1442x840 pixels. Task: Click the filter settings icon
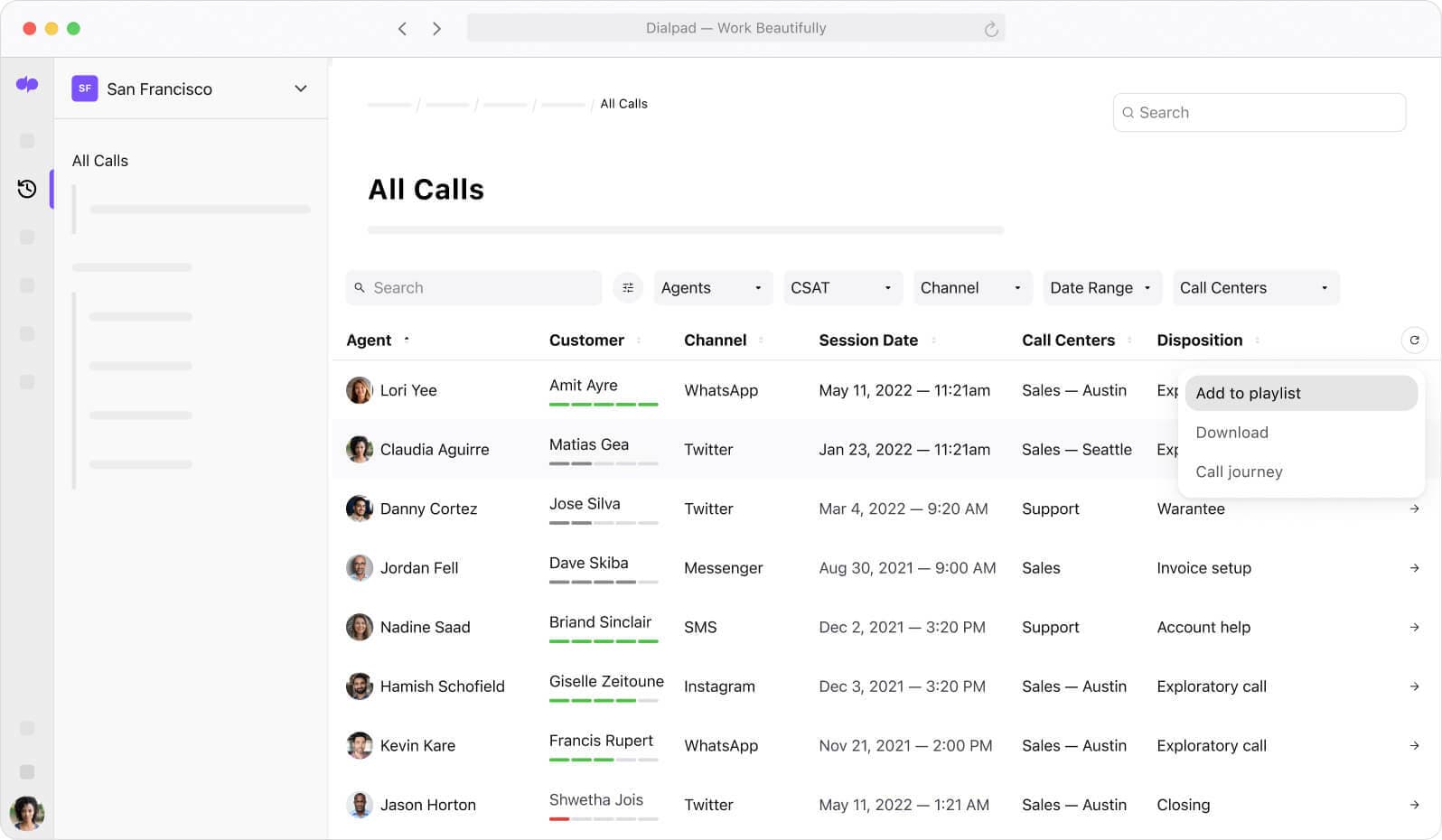[x=628, y=288]
